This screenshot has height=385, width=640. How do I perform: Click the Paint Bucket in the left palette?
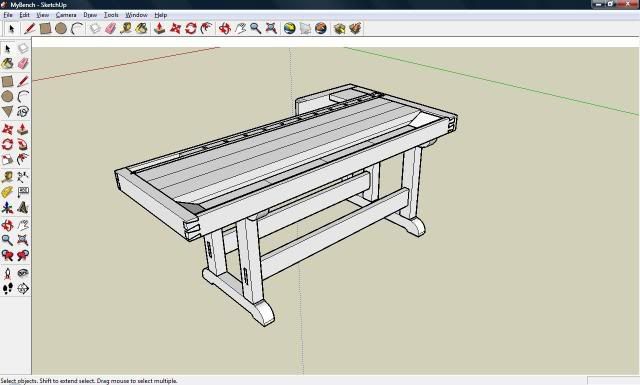[7, 64]
